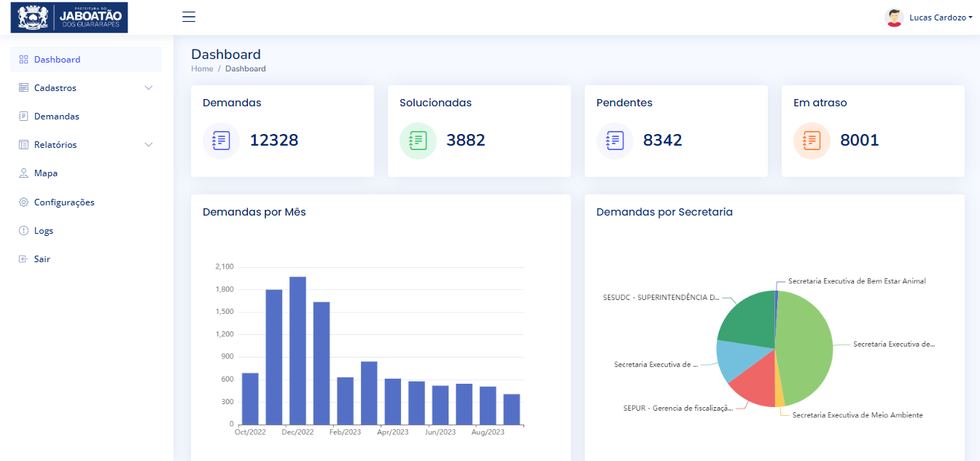Click the SEPUR - Gerencia de fiscalização label
This screenshot has height=461, width=980.
pyautogui.click(x=678, y=408)
